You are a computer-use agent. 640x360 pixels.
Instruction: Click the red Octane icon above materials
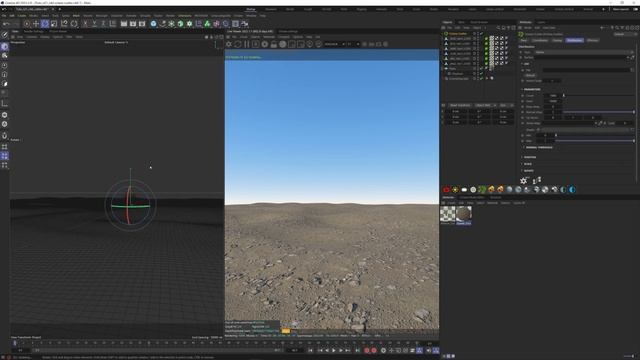pos(446,189)
